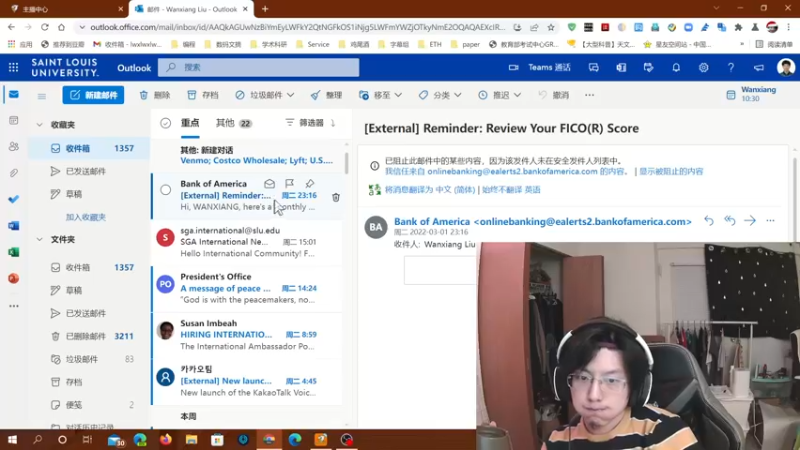Open the Notes (便笺) folder
The height and width of the screenshot is (450, 800).
click(91, 405)
